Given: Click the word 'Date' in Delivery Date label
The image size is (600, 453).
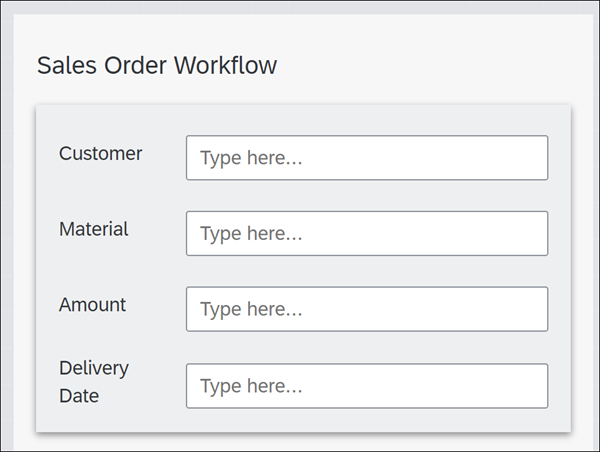Looking at the screenshot, I should (x=79, y=396).
